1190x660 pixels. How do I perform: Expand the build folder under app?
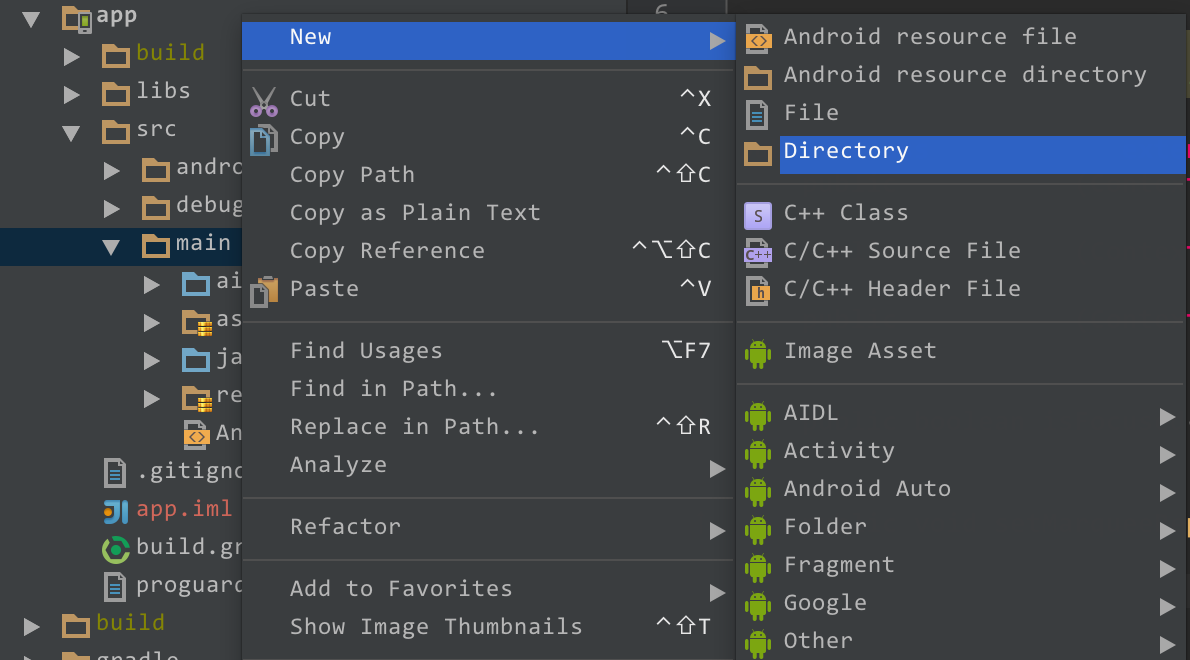(71, 57)
